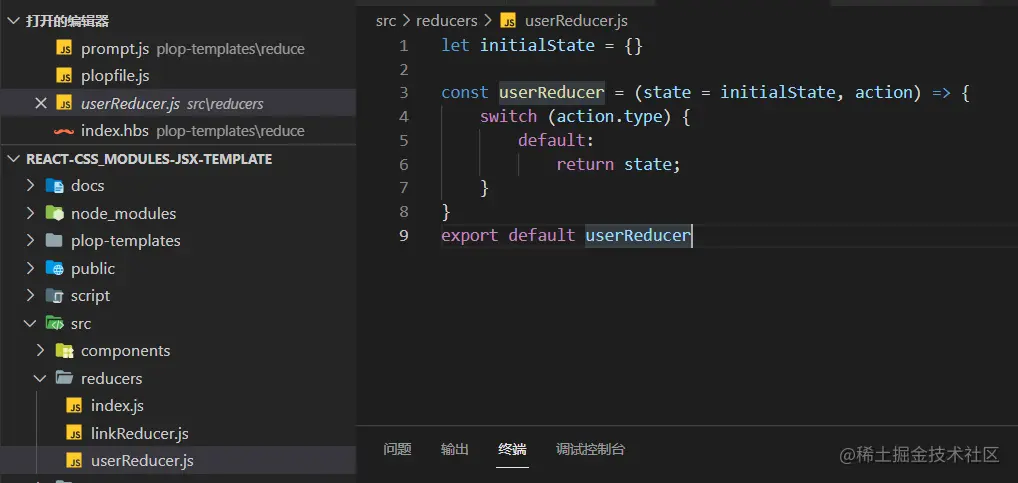The image size is (1018, 483).
Task: Click the index.hbs handlebars mustache icon
Action: click(64, 131)
